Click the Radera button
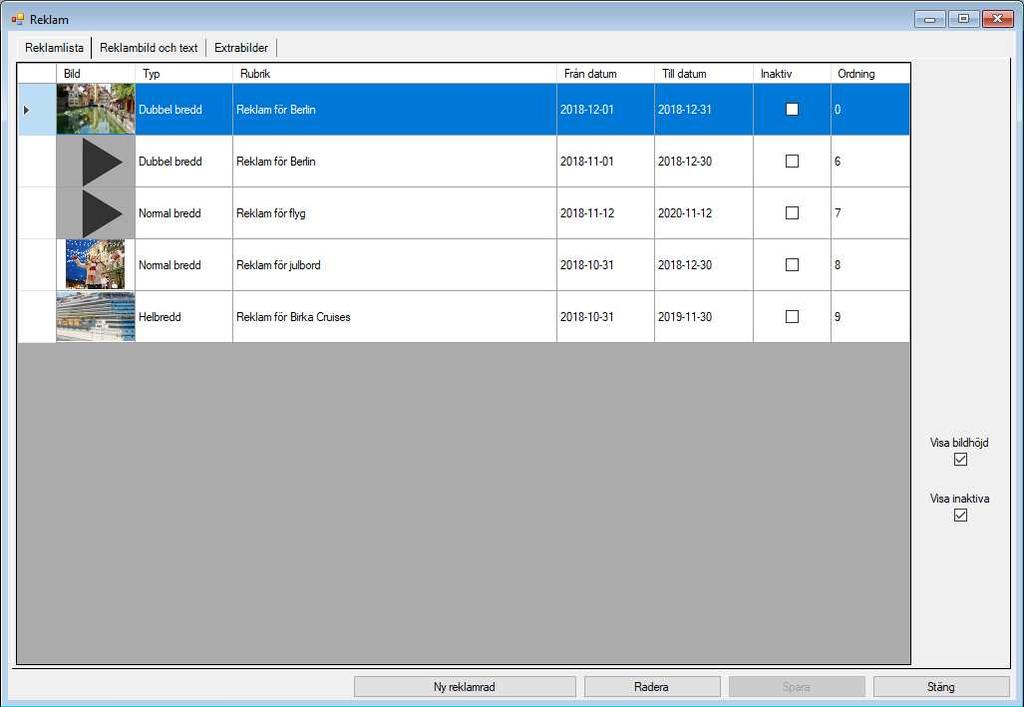This screenshot has height=707, width=1024. tap(651, 687)
